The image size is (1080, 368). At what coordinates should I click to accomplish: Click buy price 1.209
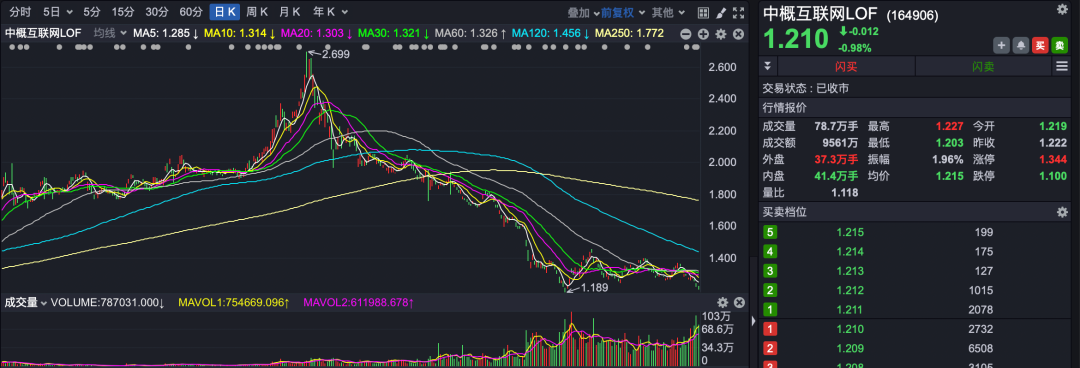[850, 348]
